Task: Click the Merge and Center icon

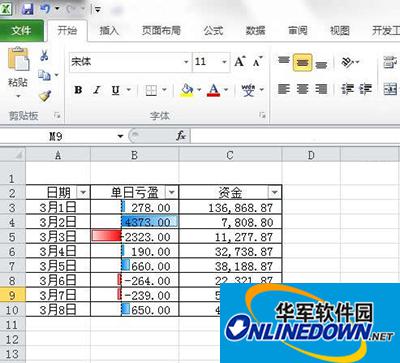Action: pos(390,89)
